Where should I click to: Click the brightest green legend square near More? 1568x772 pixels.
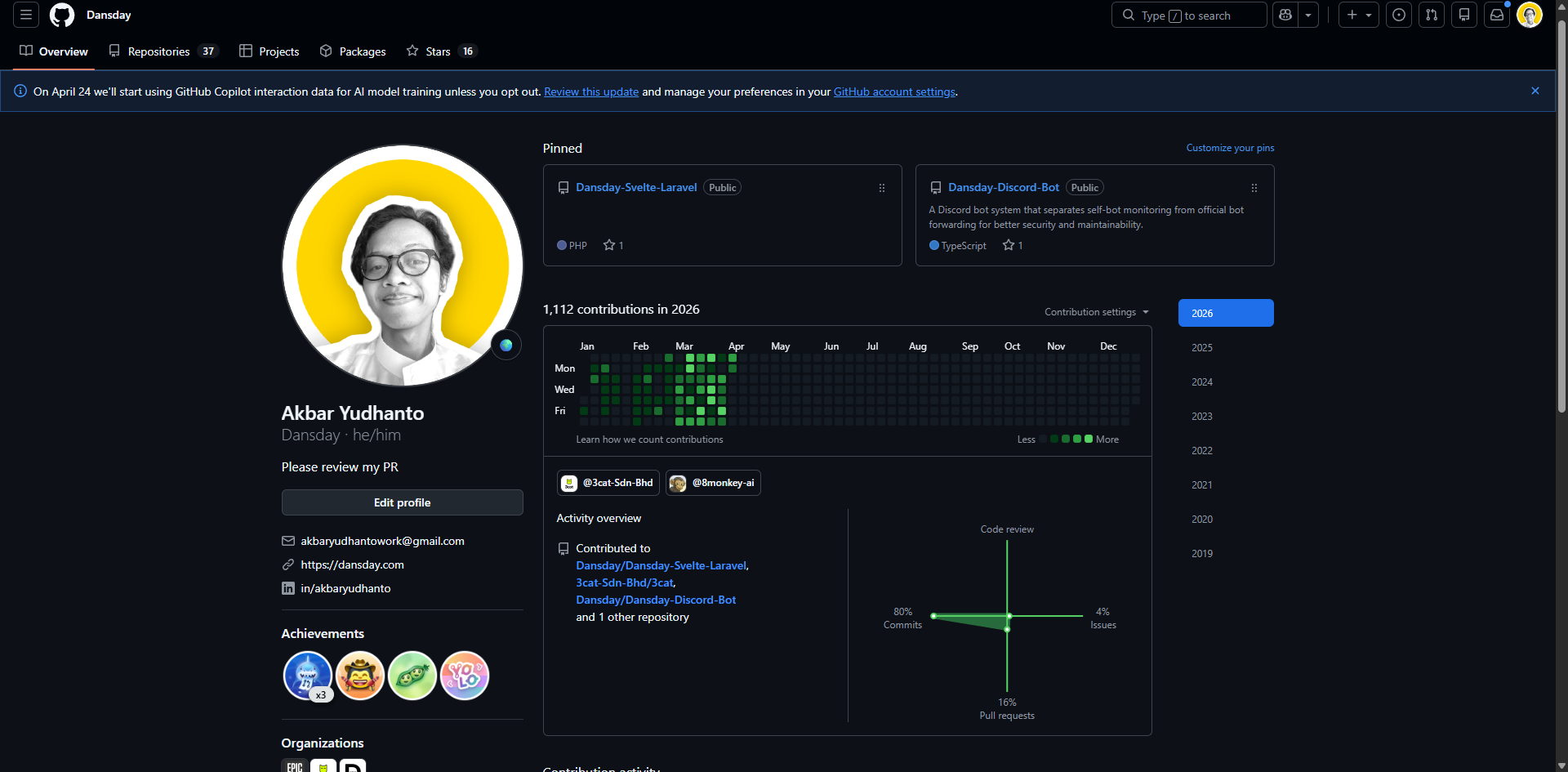click(x=1089, y=439)
